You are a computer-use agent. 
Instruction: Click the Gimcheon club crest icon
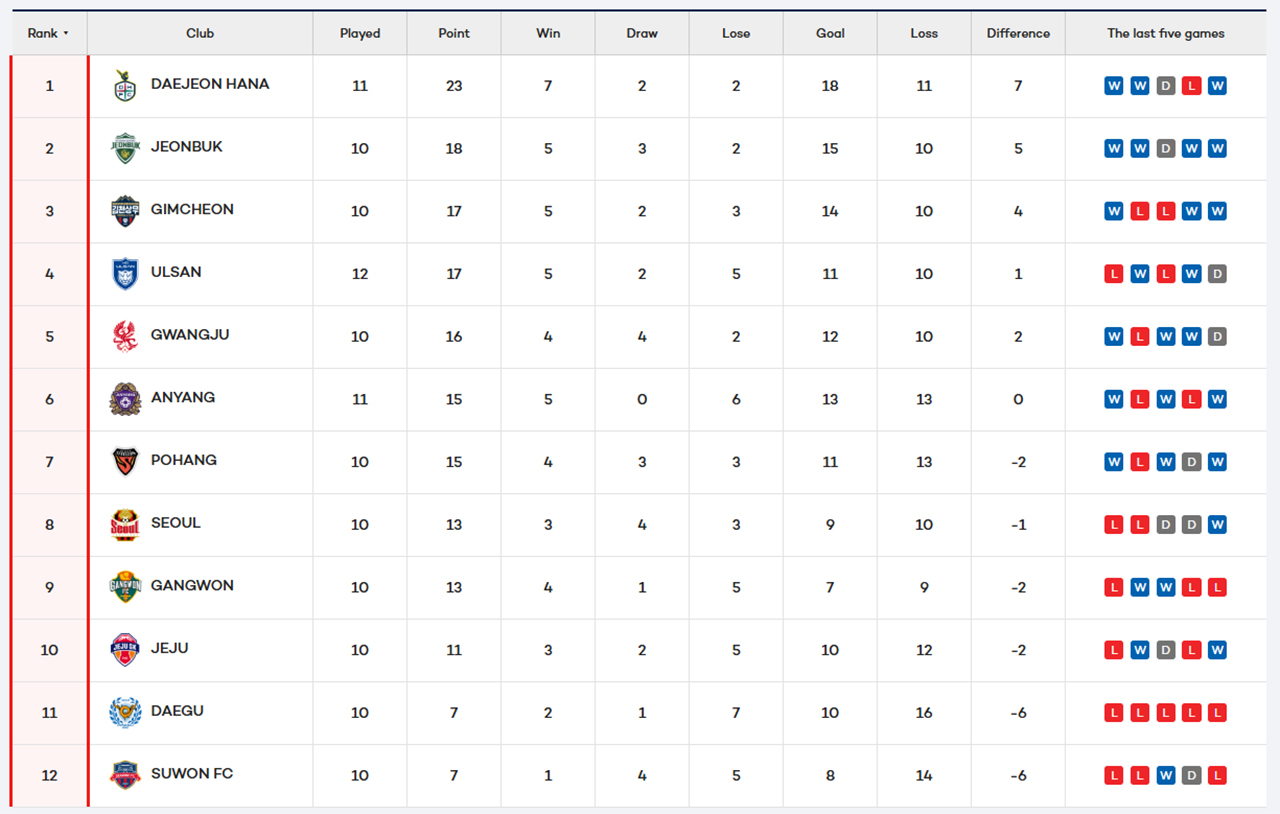(125, 211)
